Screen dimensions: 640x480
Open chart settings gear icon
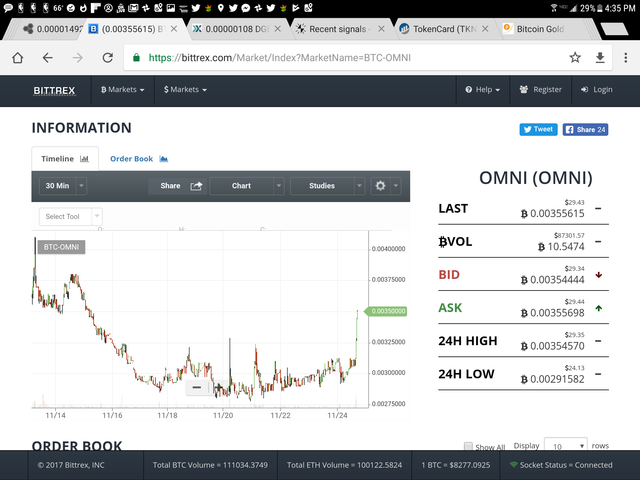click(380, 186)
